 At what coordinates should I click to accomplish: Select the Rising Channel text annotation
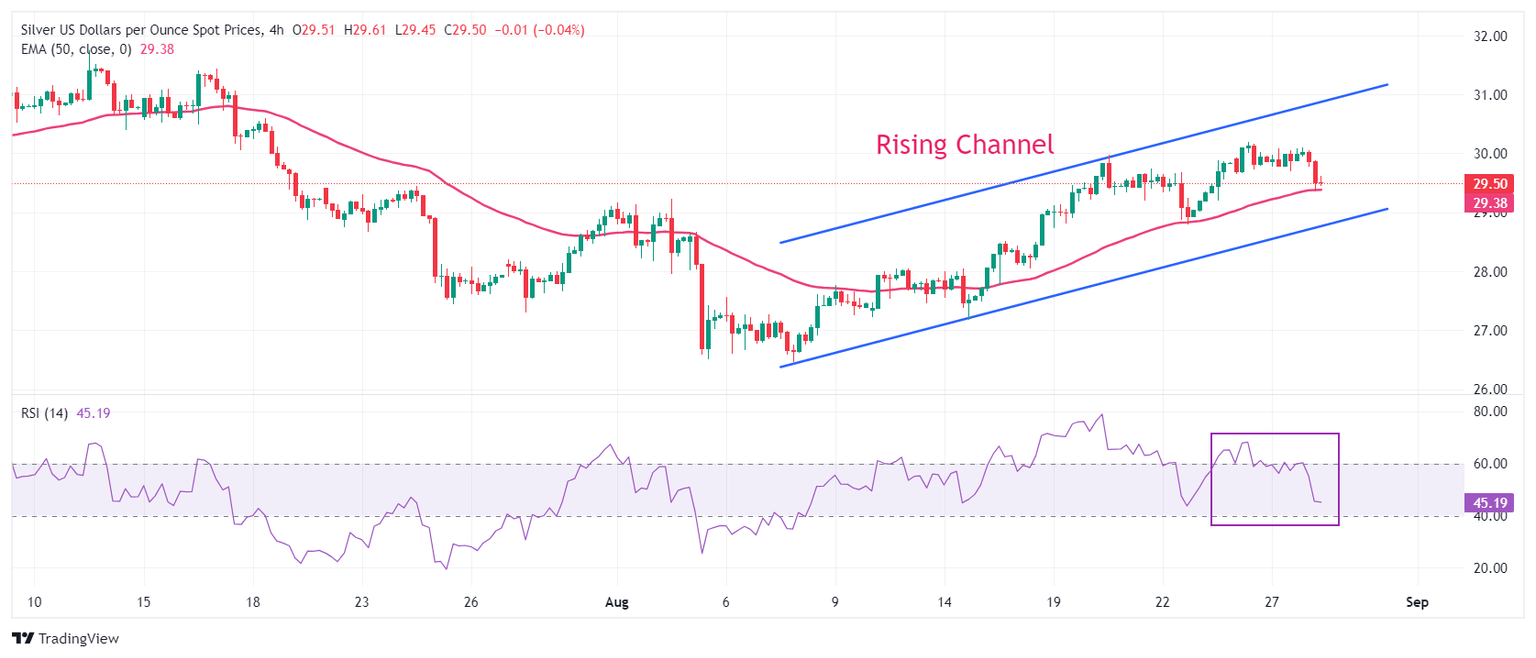coord(964,145)
